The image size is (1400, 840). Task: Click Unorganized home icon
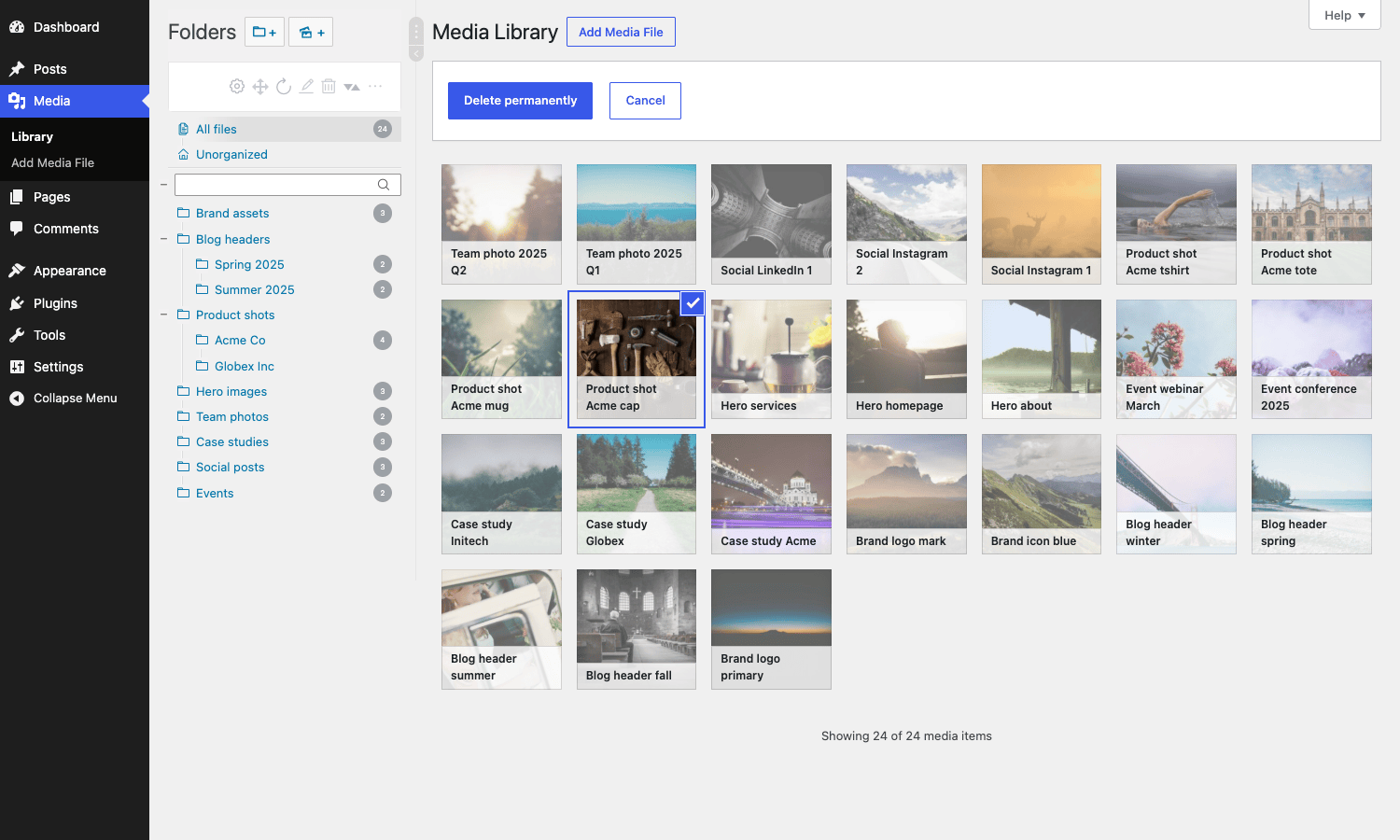(x=184, y=154)
